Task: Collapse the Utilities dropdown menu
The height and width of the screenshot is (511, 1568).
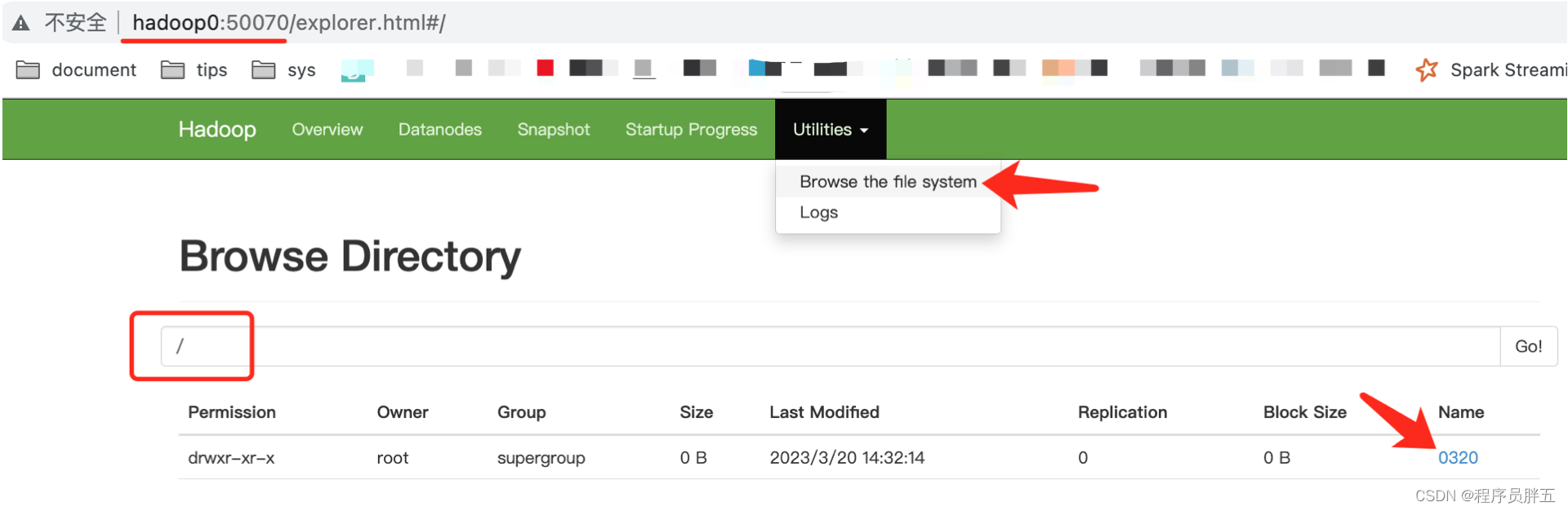Action: tap(831, 129)
